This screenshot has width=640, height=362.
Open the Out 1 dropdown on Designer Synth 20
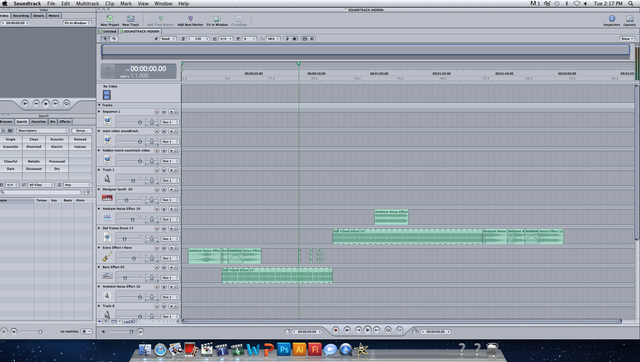[x=169, y=200]
